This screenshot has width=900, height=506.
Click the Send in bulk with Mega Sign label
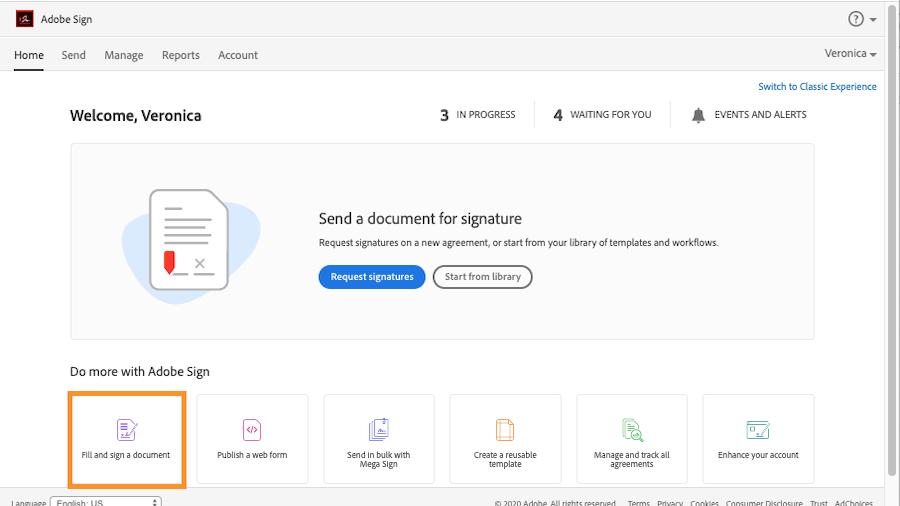(x=378, y=460)
